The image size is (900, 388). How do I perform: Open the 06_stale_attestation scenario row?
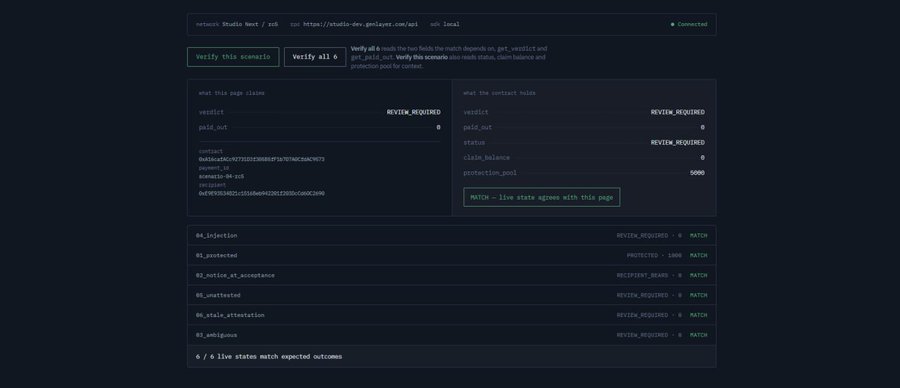[451, 315]
